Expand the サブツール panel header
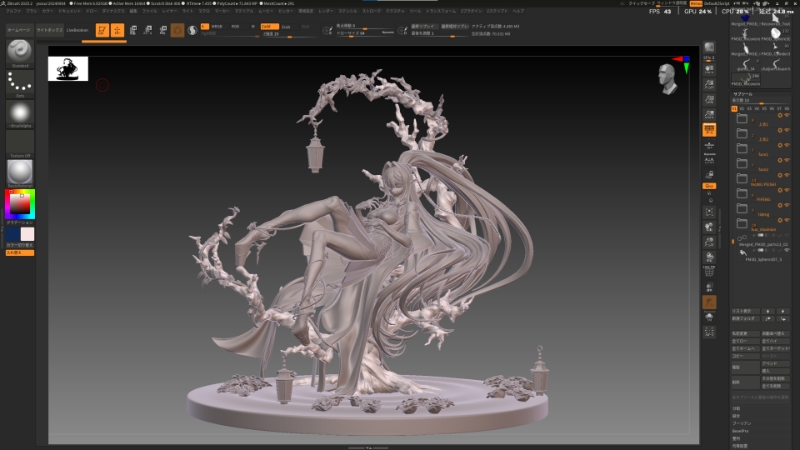The height and width of the screenshot is (450, 800). pyautogui.click(x=743, y=94)
